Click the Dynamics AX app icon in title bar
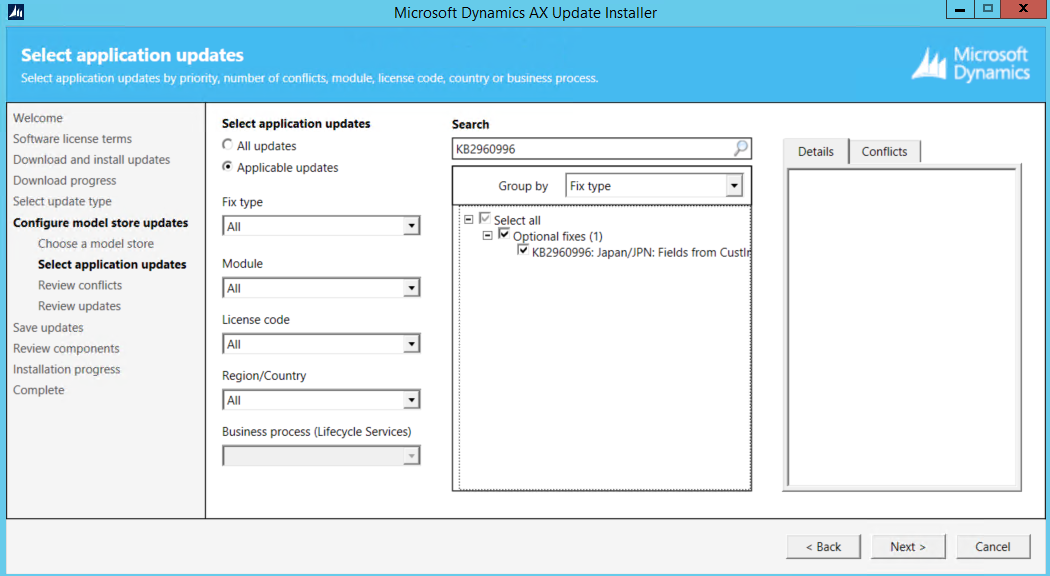This screenshot has height=576, width=1050. tap(15, 12)
